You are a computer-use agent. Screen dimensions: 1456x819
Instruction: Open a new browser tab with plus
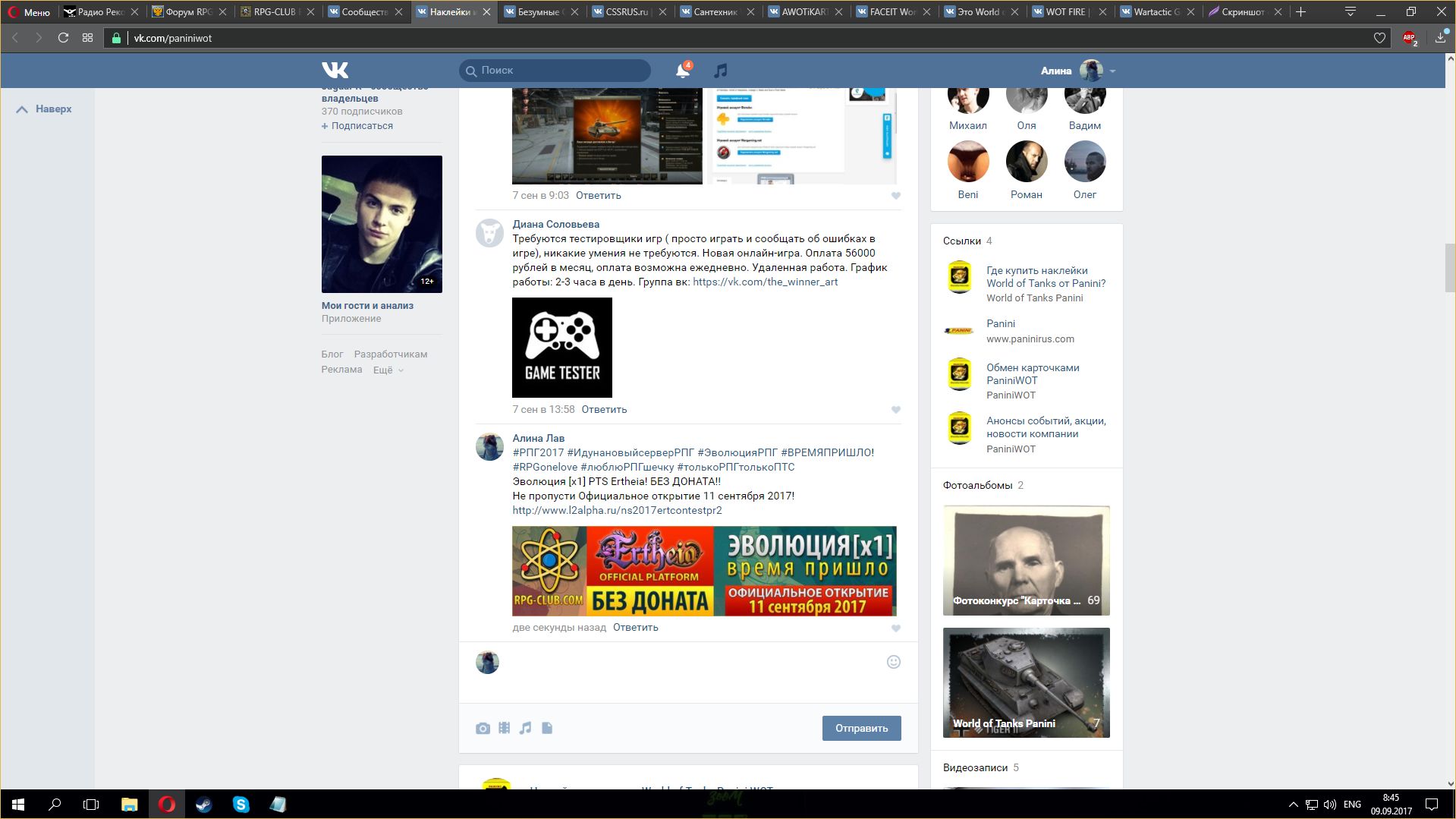pyautogui.click(x=1301, y=11)
